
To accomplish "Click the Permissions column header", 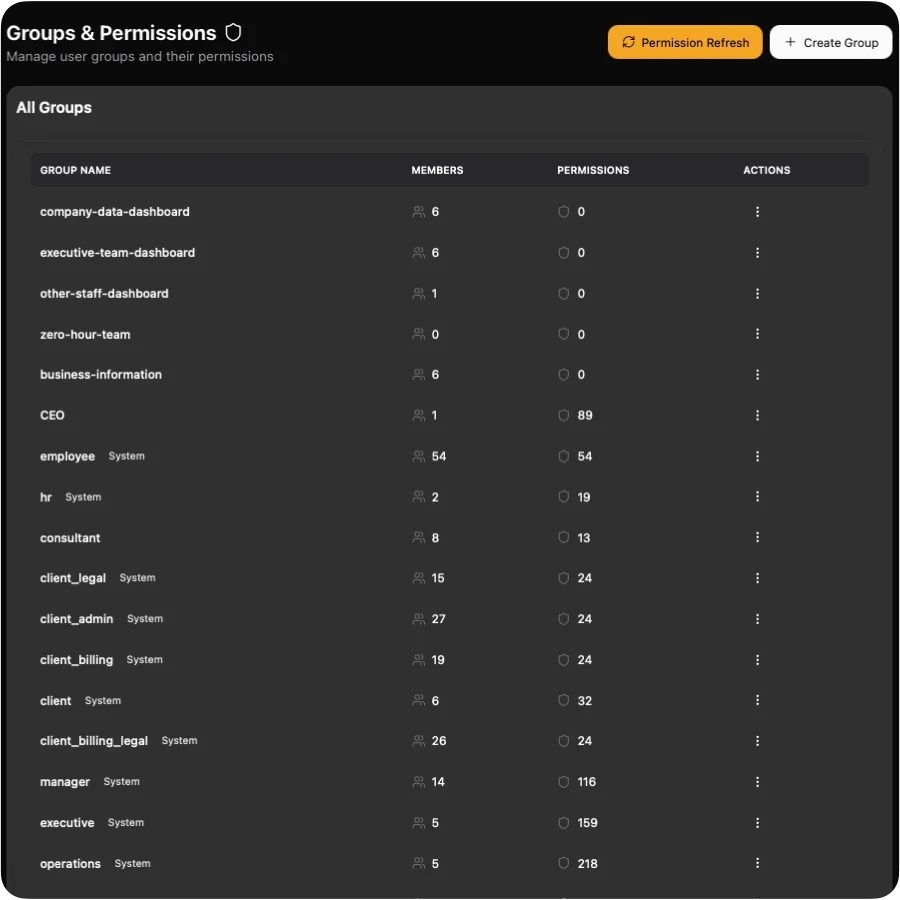I will pos(593,170).
